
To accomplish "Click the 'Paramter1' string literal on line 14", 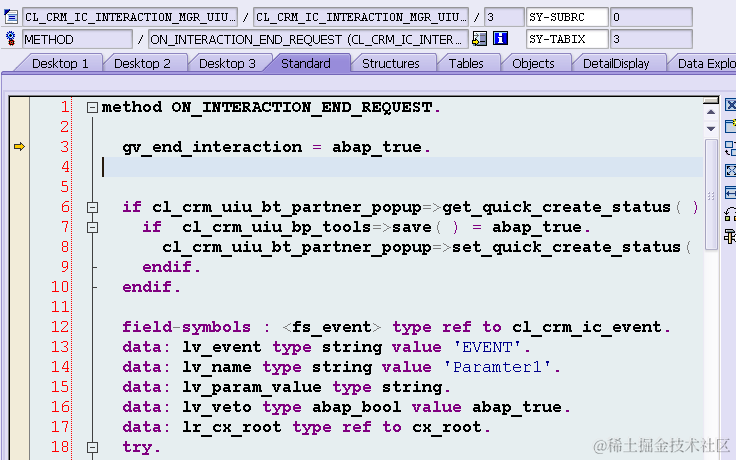I will (x=497, y=367).
